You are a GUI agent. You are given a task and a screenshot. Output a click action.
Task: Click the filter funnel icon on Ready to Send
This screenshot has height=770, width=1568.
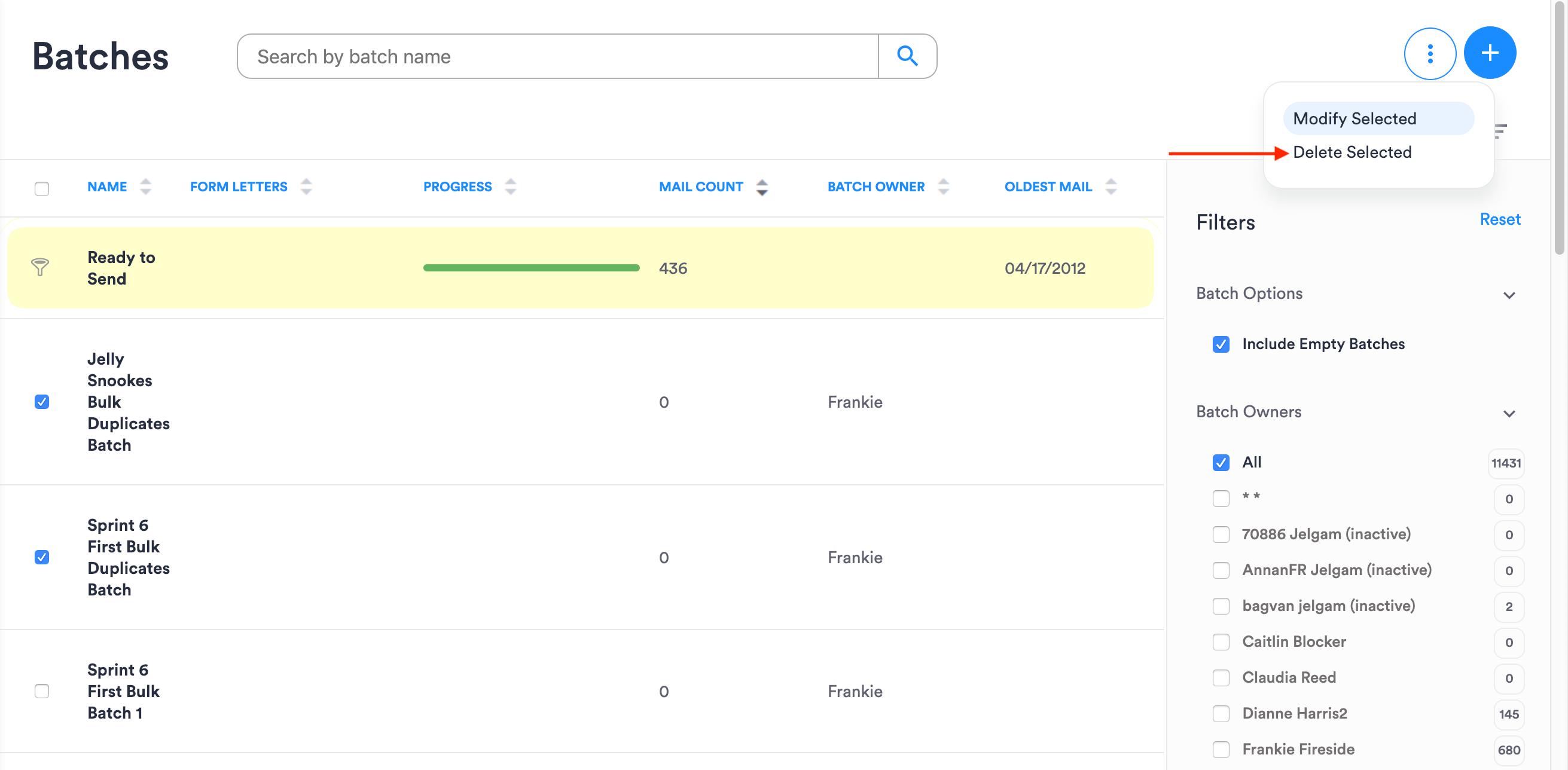point(40,267)
